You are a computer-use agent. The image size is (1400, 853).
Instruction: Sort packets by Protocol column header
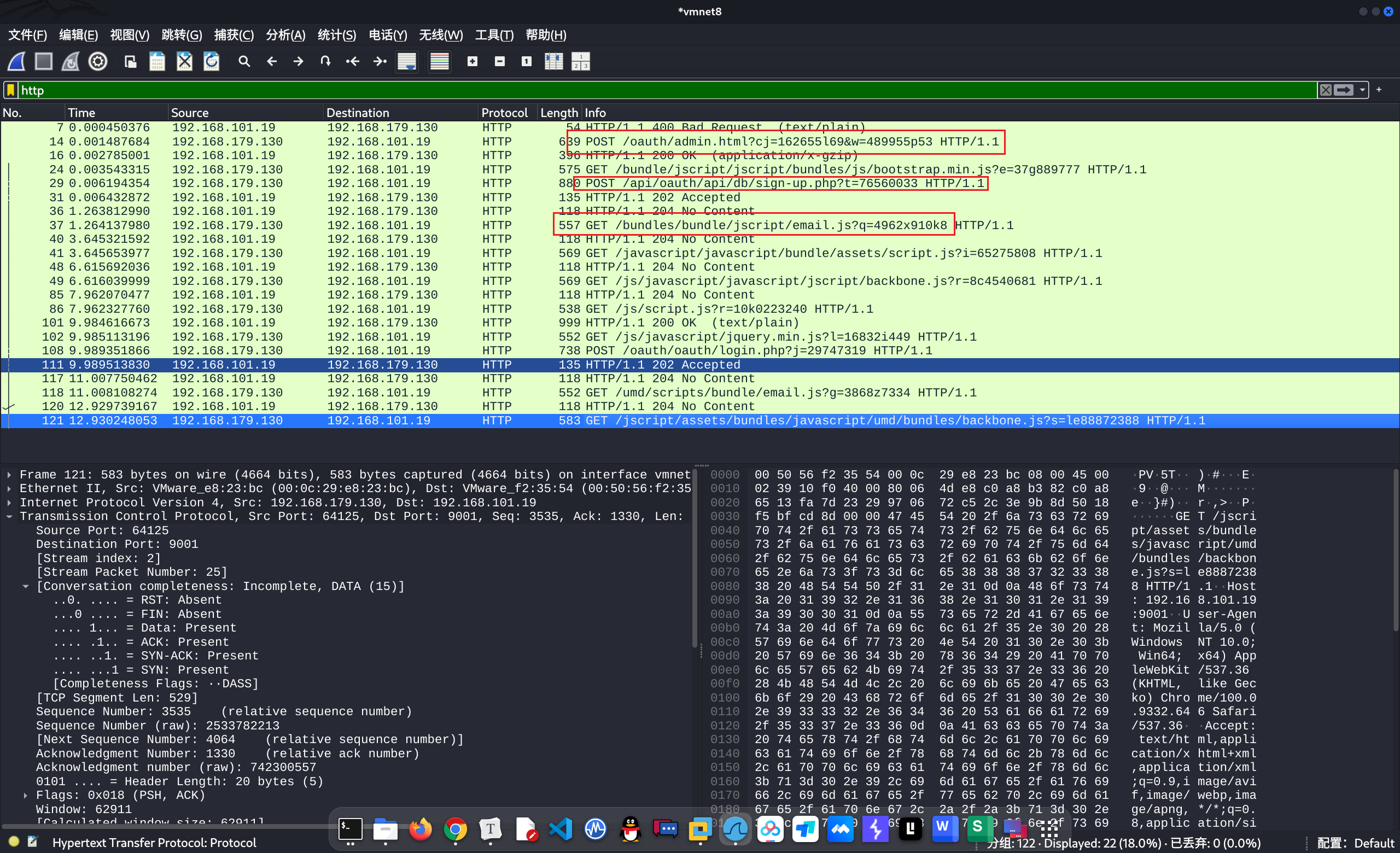[504, 113]
